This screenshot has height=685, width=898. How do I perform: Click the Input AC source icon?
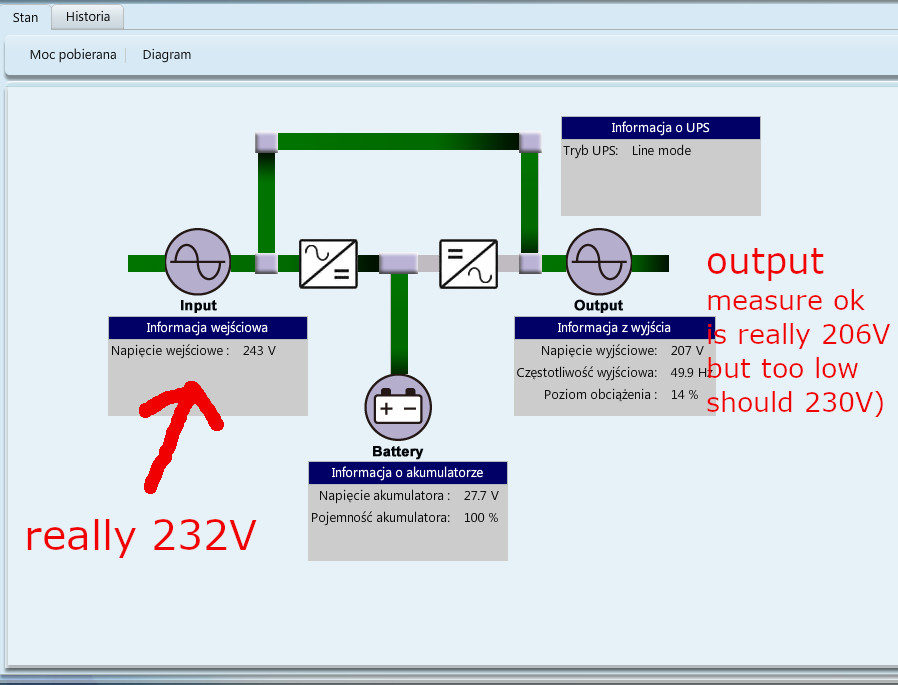(x=198, y=262)
